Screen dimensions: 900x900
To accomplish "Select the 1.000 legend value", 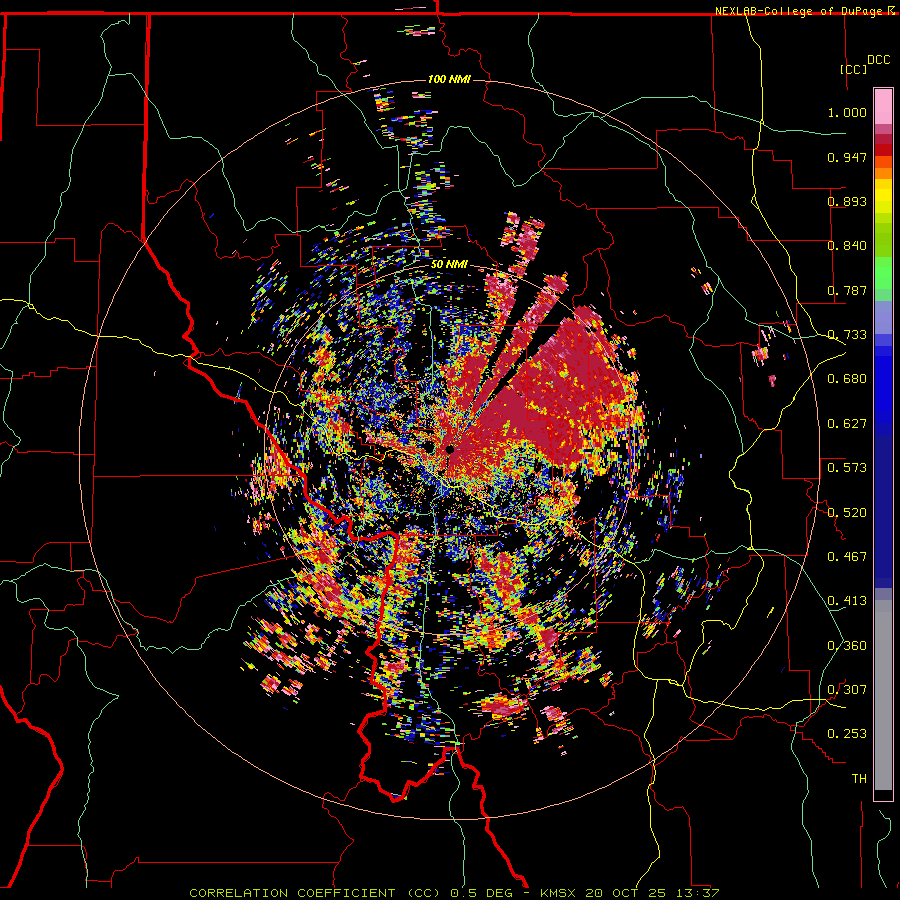I will 847,112.
